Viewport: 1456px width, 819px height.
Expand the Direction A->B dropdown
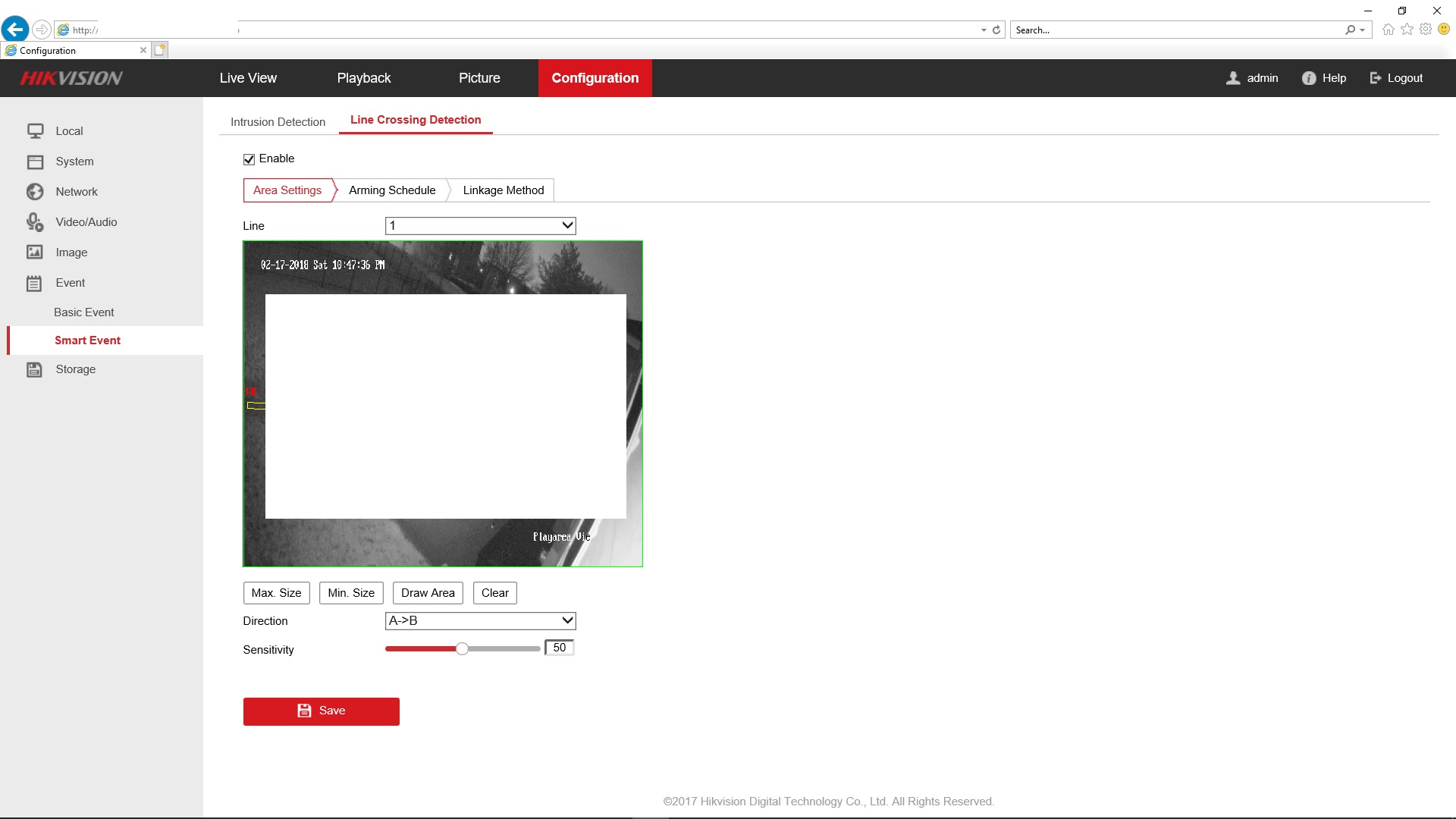[x=480, y=620]
